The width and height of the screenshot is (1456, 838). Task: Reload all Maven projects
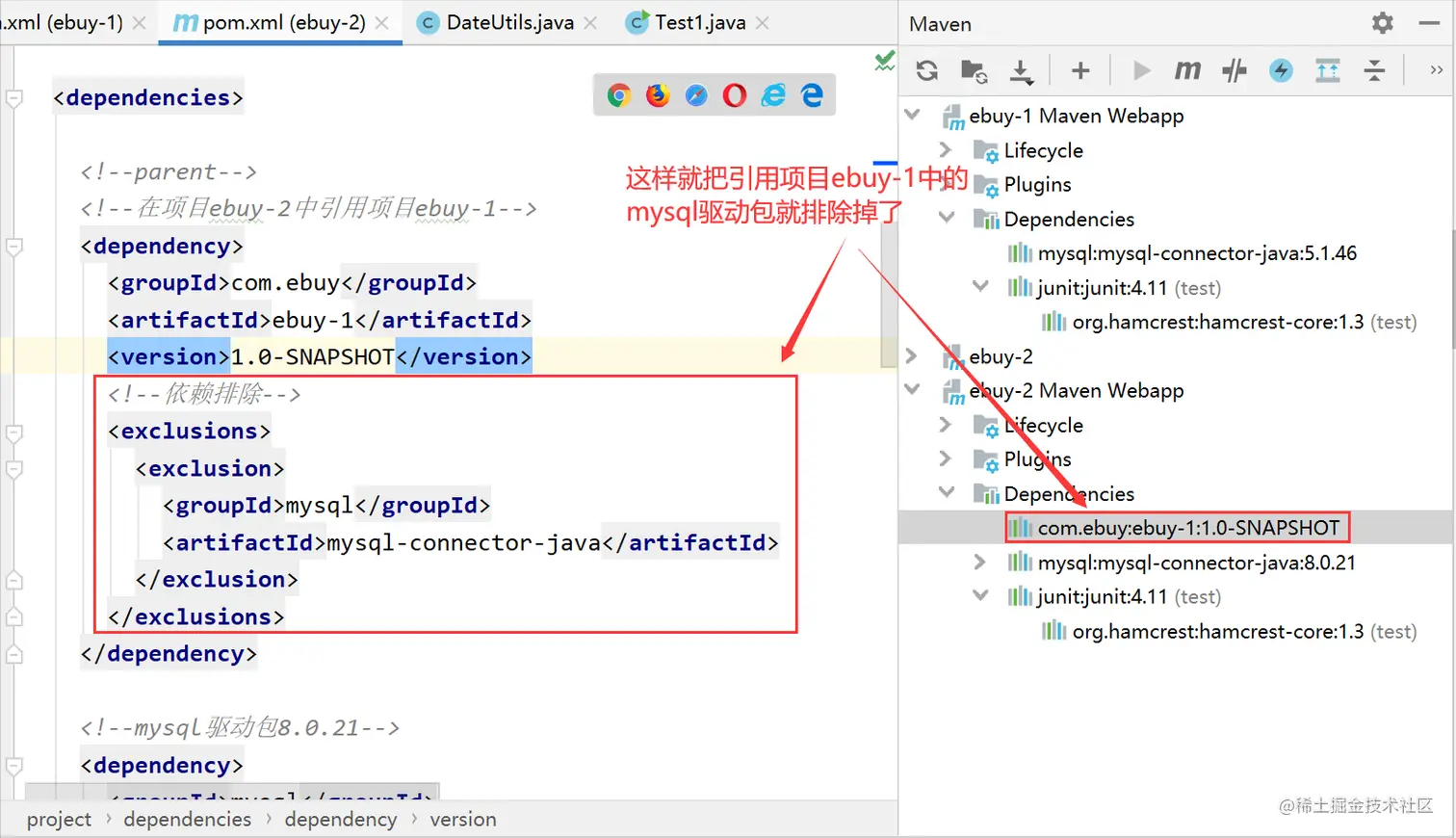pos(927,70)
